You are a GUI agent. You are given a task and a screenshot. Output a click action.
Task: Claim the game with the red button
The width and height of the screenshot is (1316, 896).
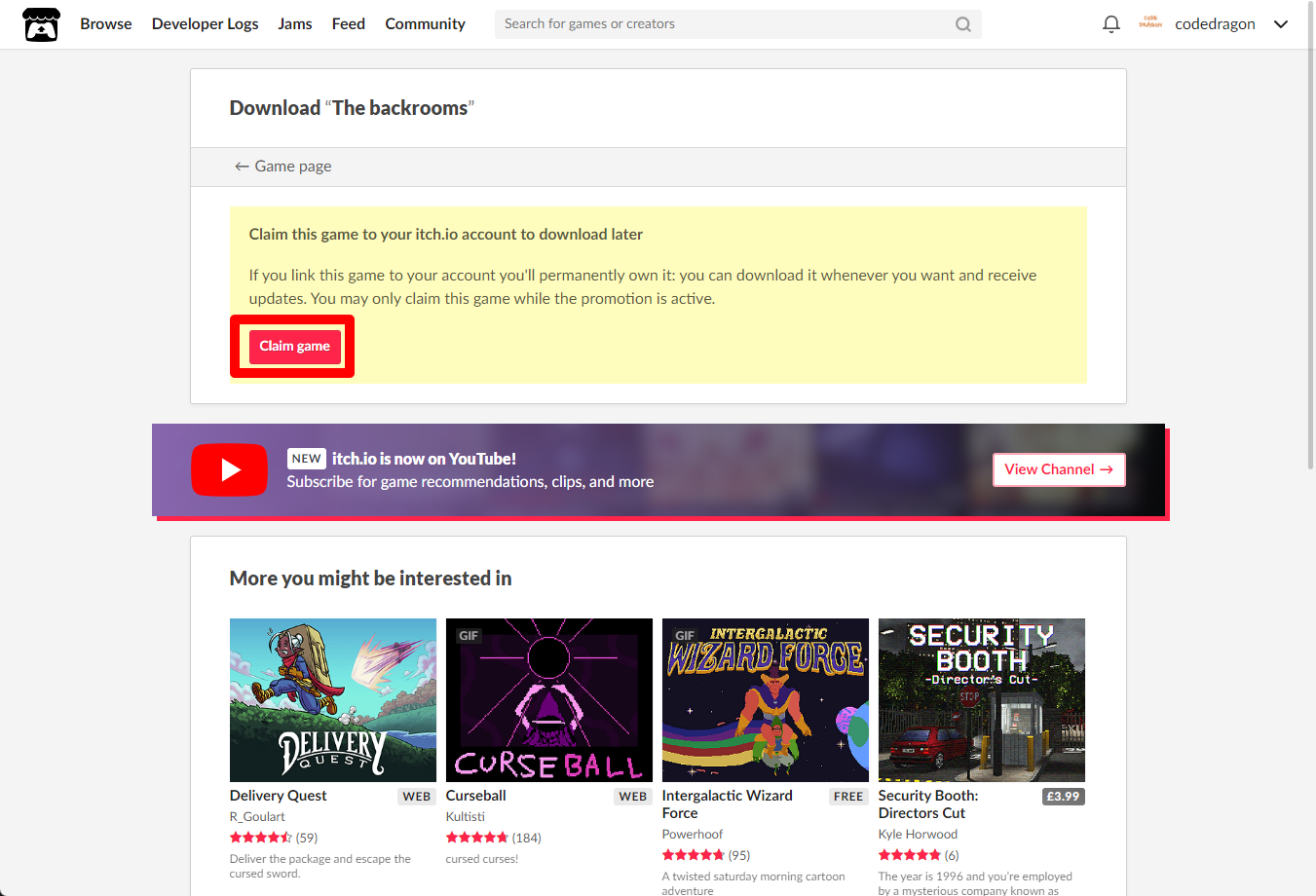click(294, 347)
